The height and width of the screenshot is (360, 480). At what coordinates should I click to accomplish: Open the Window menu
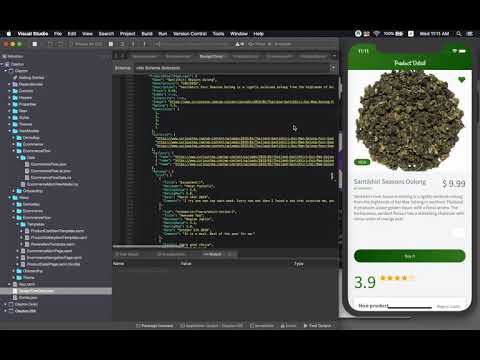tap(239, 34)
